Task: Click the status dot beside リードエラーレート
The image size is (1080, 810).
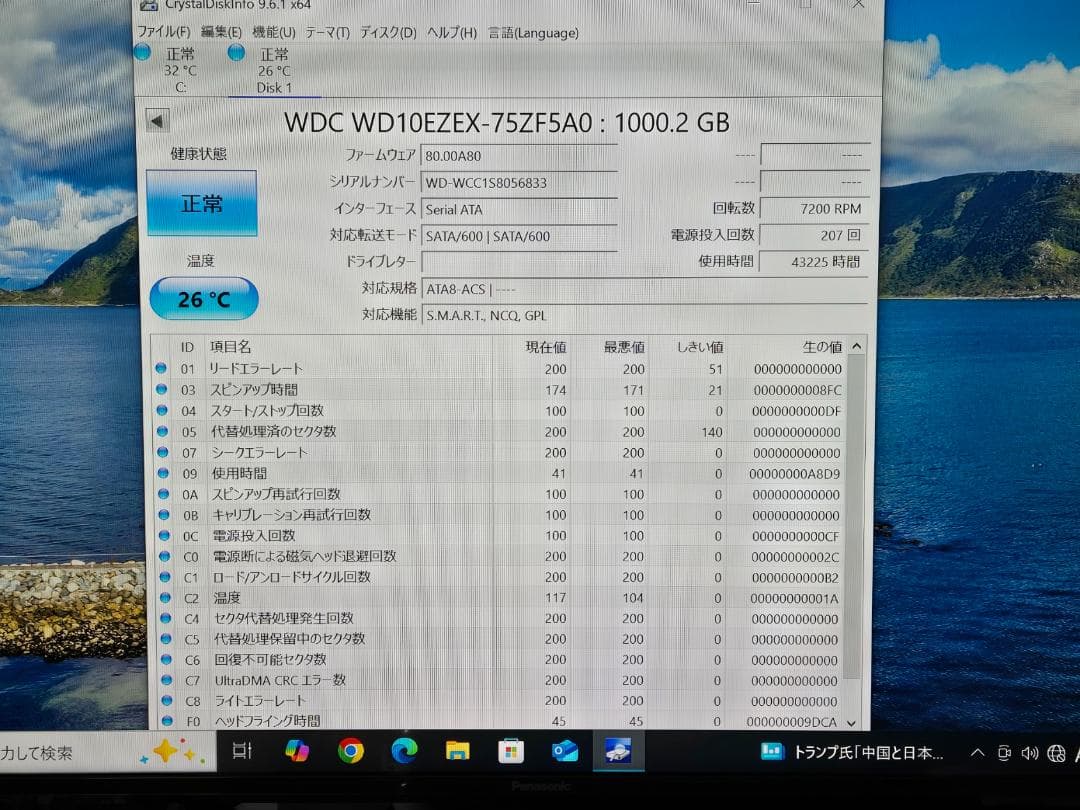Action: [162, 368]
